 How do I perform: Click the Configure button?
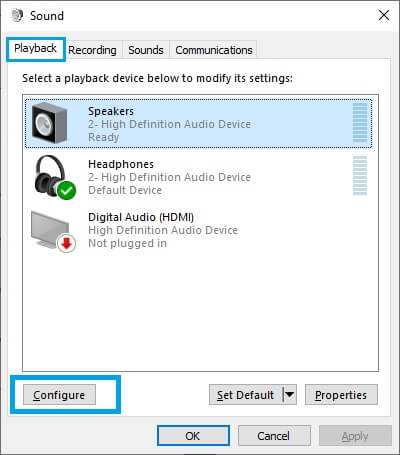(x=59, y=395)
